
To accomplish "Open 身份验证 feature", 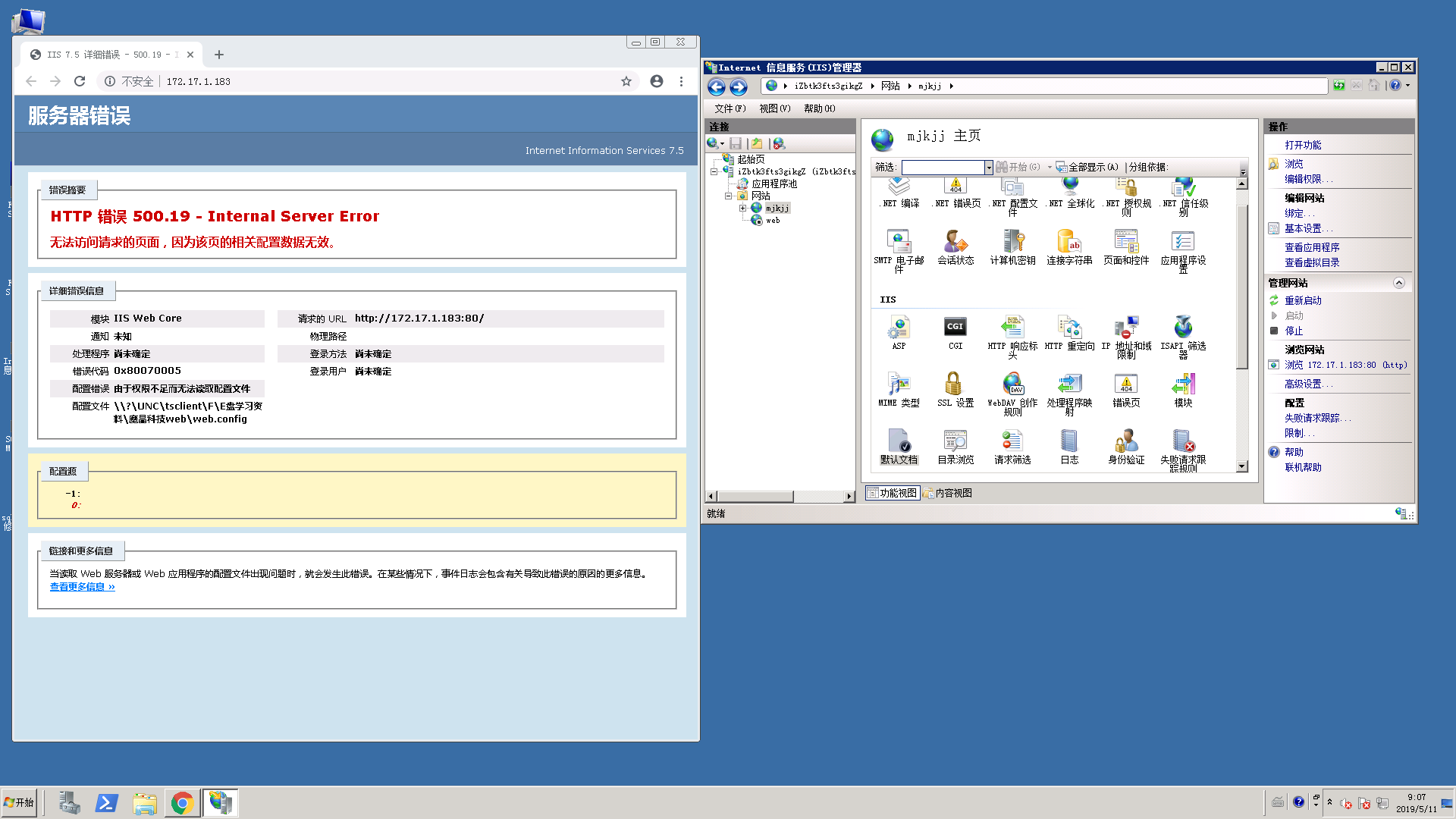I will [1126, 446].
